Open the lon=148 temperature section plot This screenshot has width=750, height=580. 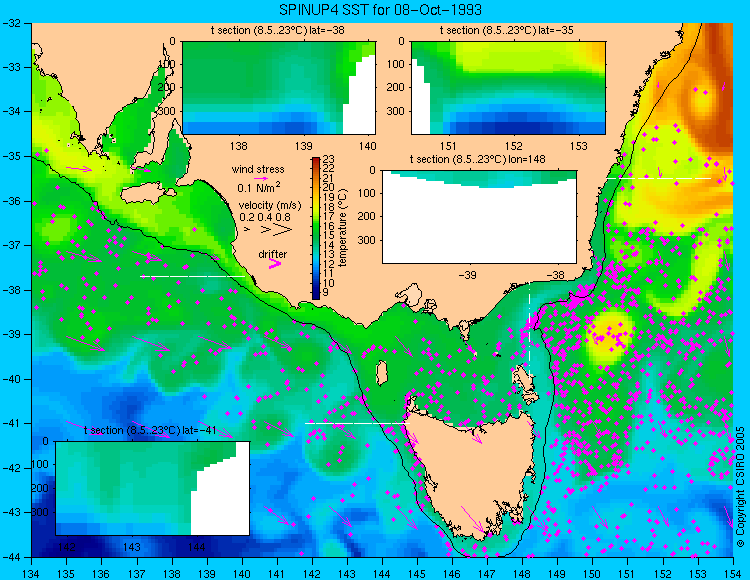(x=480, y=217)
